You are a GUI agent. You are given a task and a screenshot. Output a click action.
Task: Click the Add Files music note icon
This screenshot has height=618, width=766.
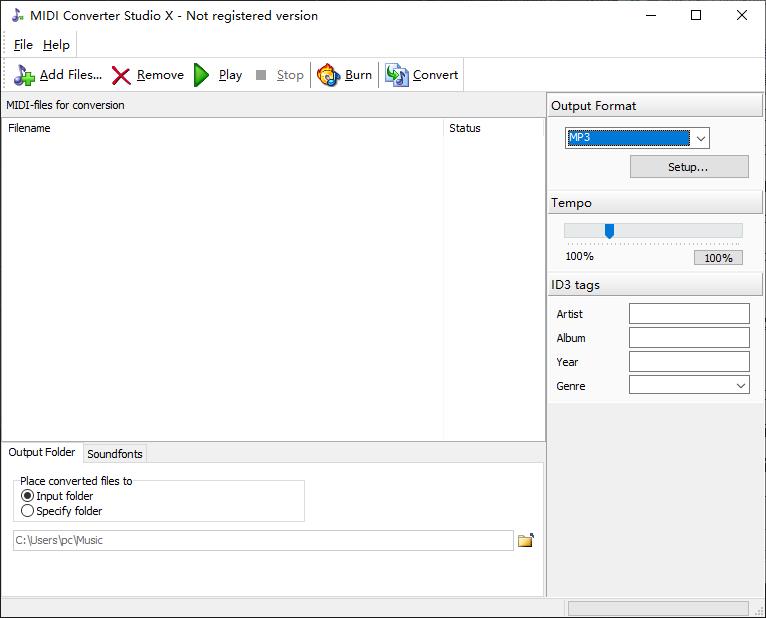tap(24, 75)
